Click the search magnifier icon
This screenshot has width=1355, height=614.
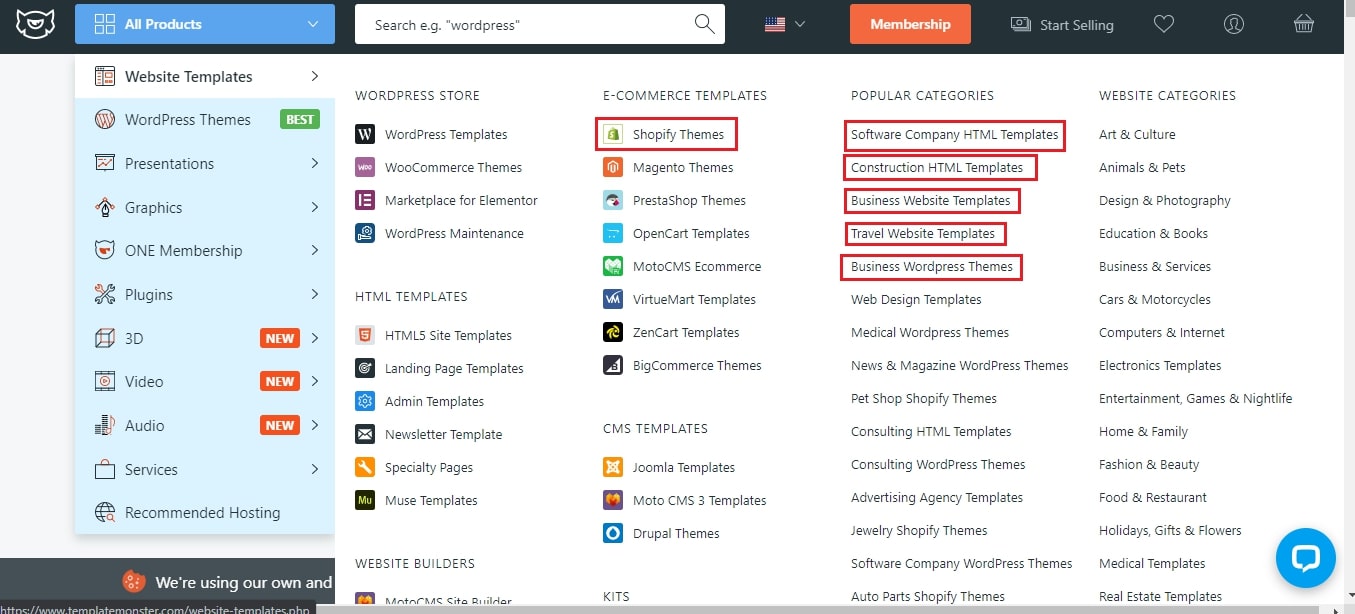704,24
